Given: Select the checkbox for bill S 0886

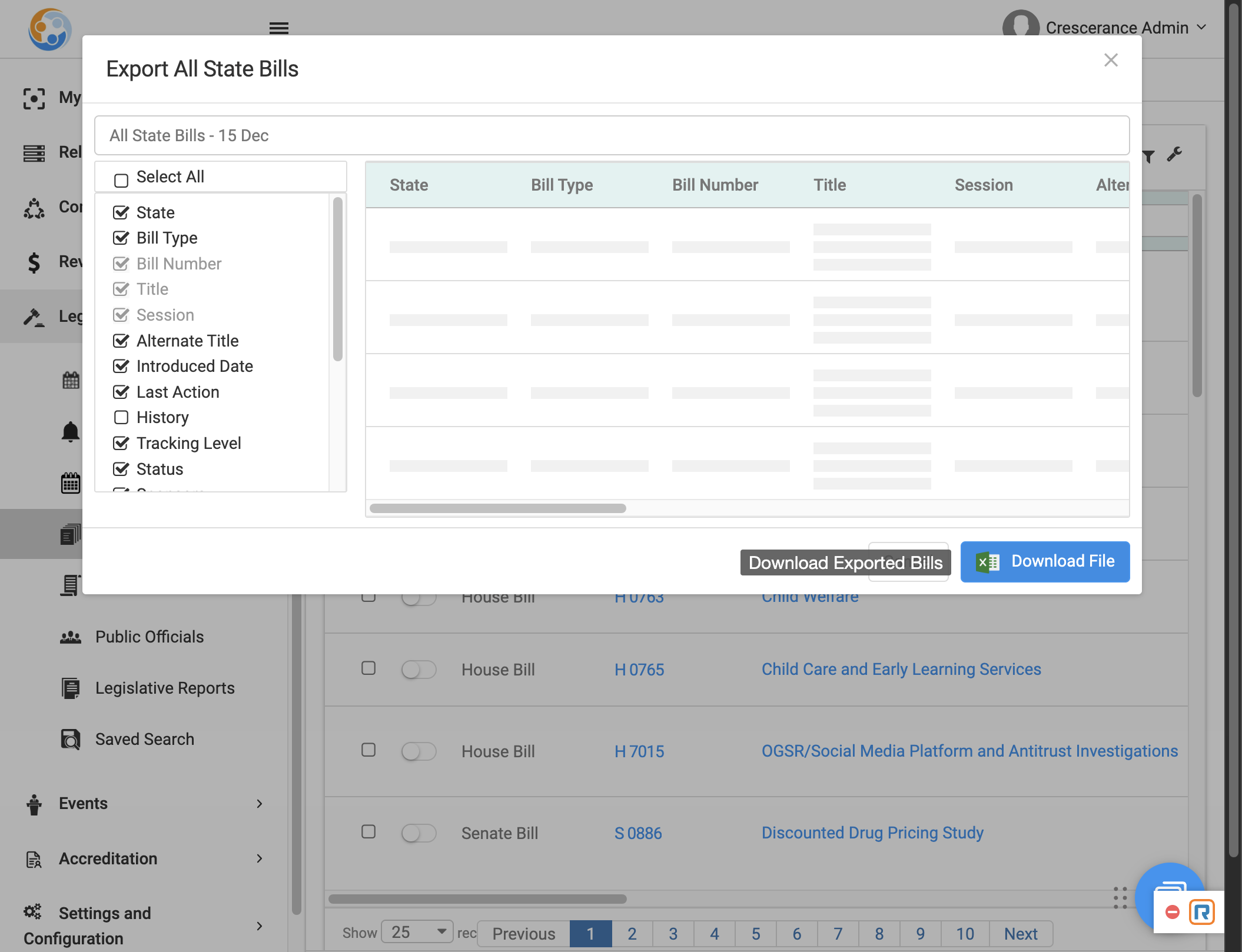Looking at the screenshot, I should pos(368,831).
